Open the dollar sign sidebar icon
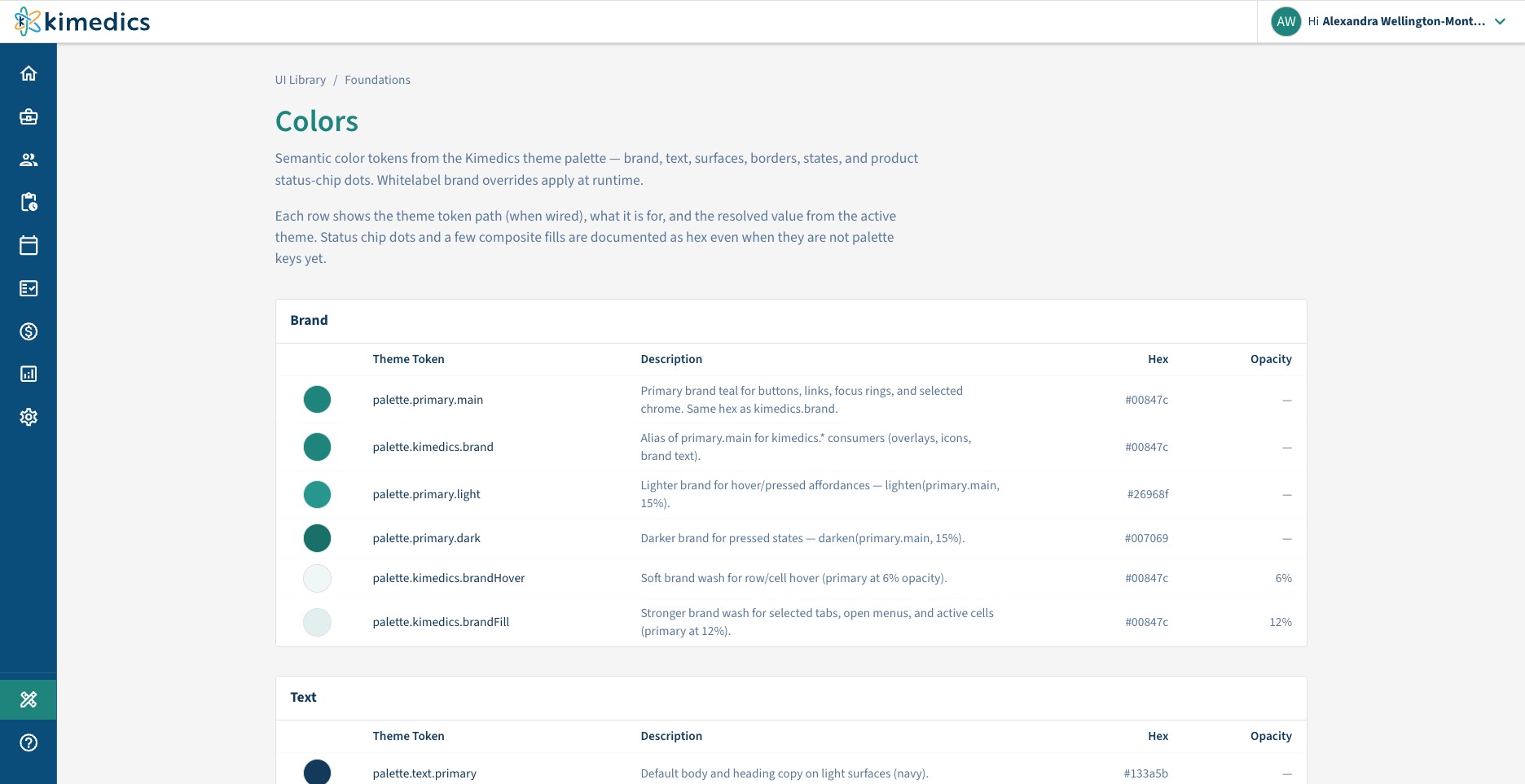 pos(29,331)
